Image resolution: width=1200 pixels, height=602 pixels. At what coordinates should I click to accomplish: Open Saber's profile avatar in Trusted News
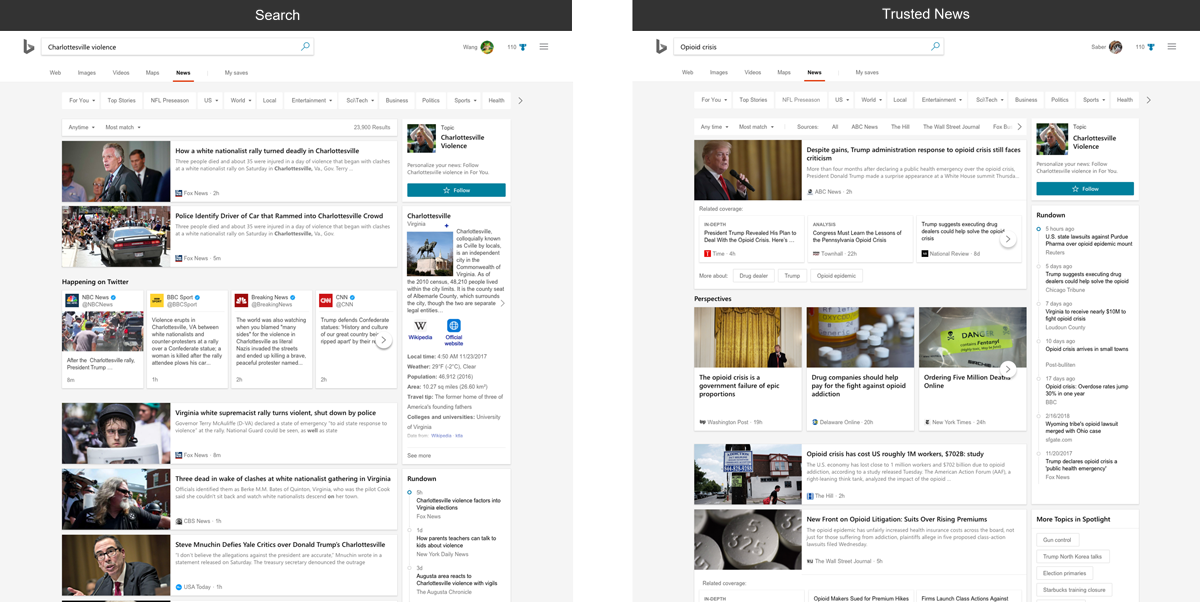(1115, 47)
